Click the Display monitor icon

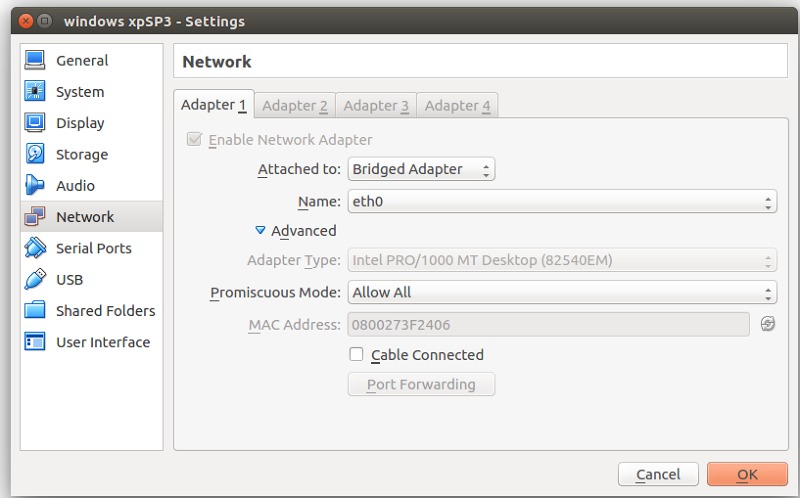click(x=35, y=123)
